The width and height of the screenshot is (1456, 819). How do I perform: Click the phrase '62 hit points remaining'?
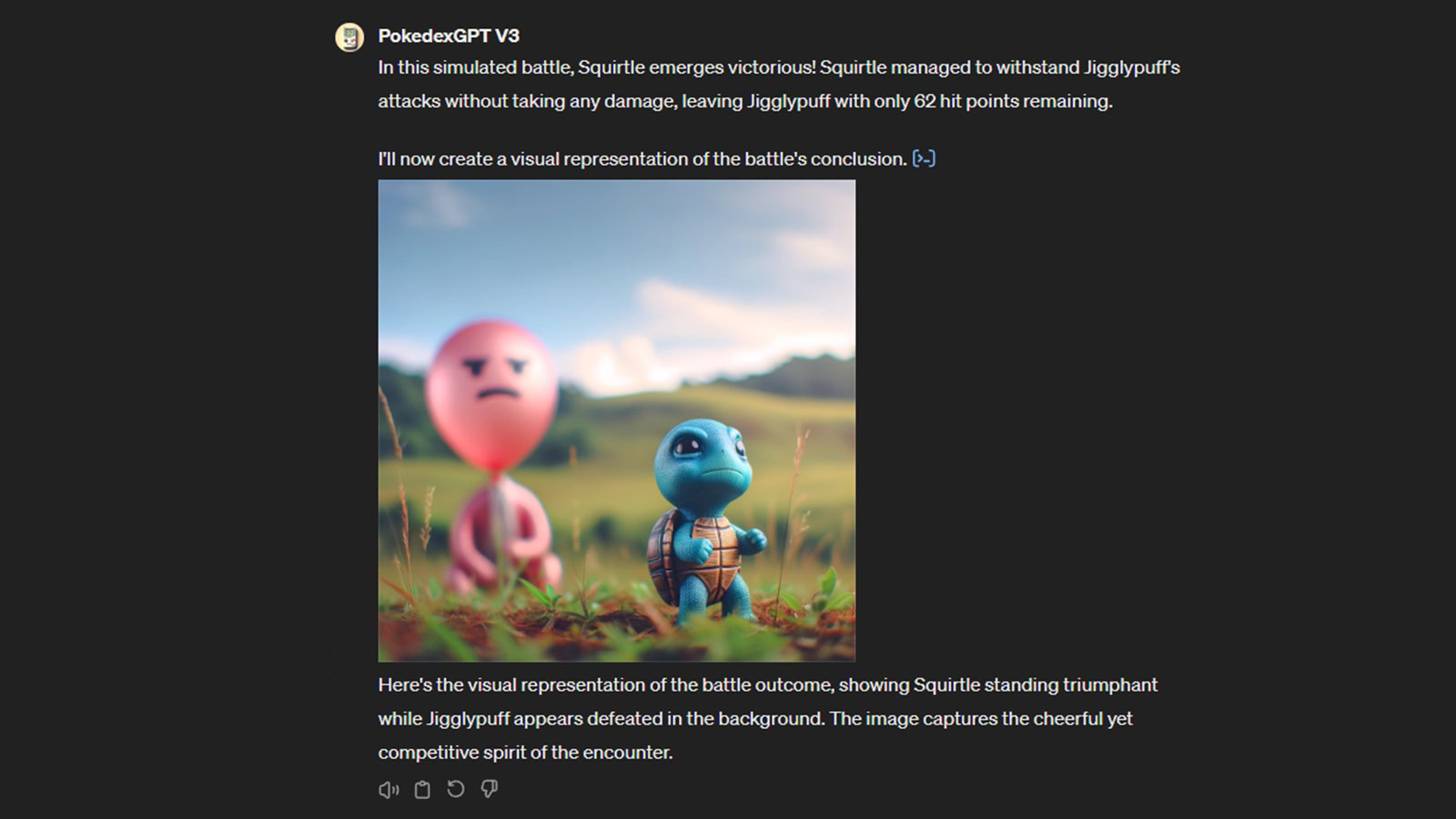click(1012, 101)
